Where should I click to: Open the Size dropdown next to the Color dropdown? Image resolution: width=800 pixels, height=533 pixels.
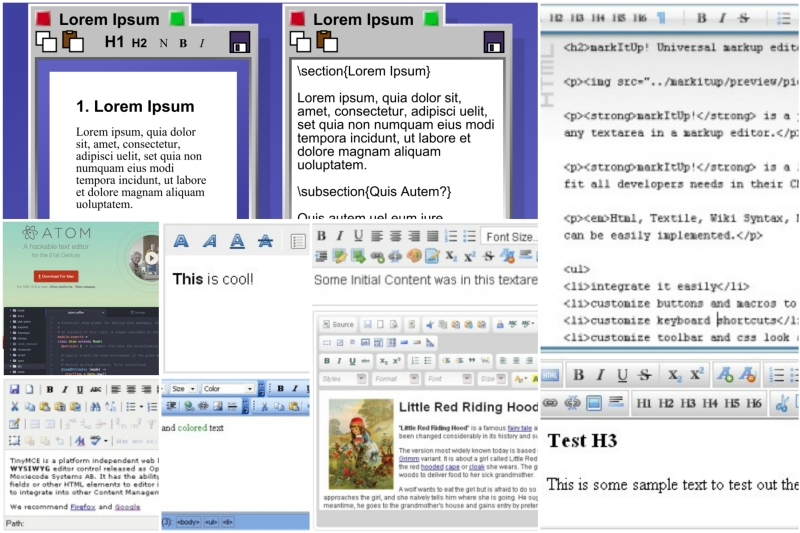tap(184, 389)
